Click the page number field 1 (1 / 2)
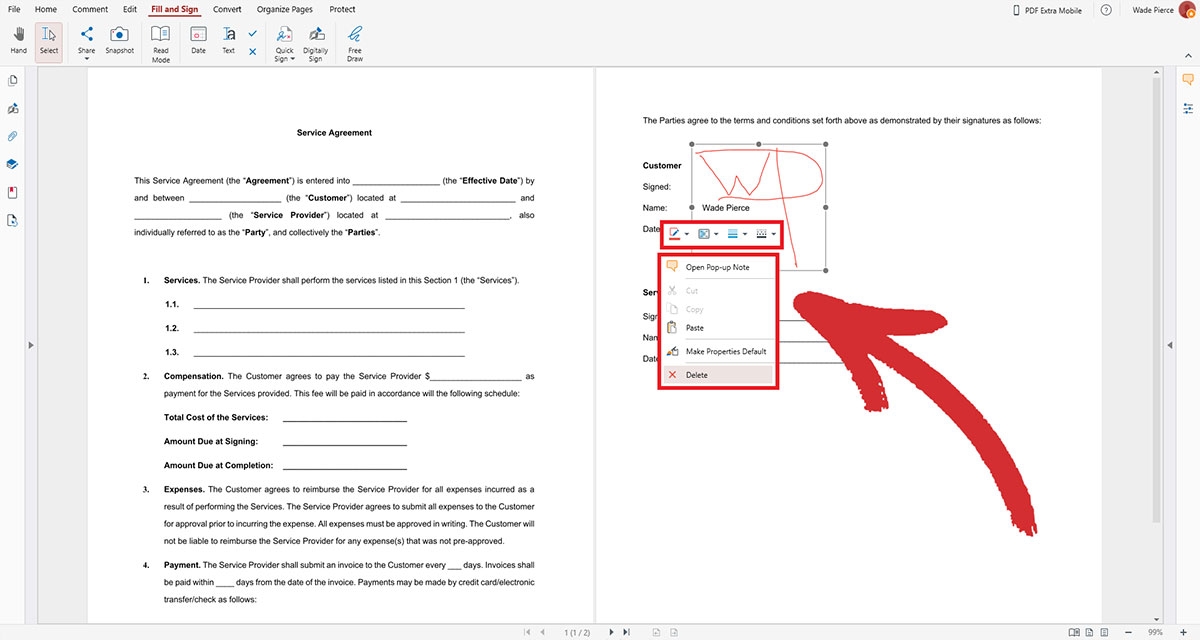 coord(577,632)
